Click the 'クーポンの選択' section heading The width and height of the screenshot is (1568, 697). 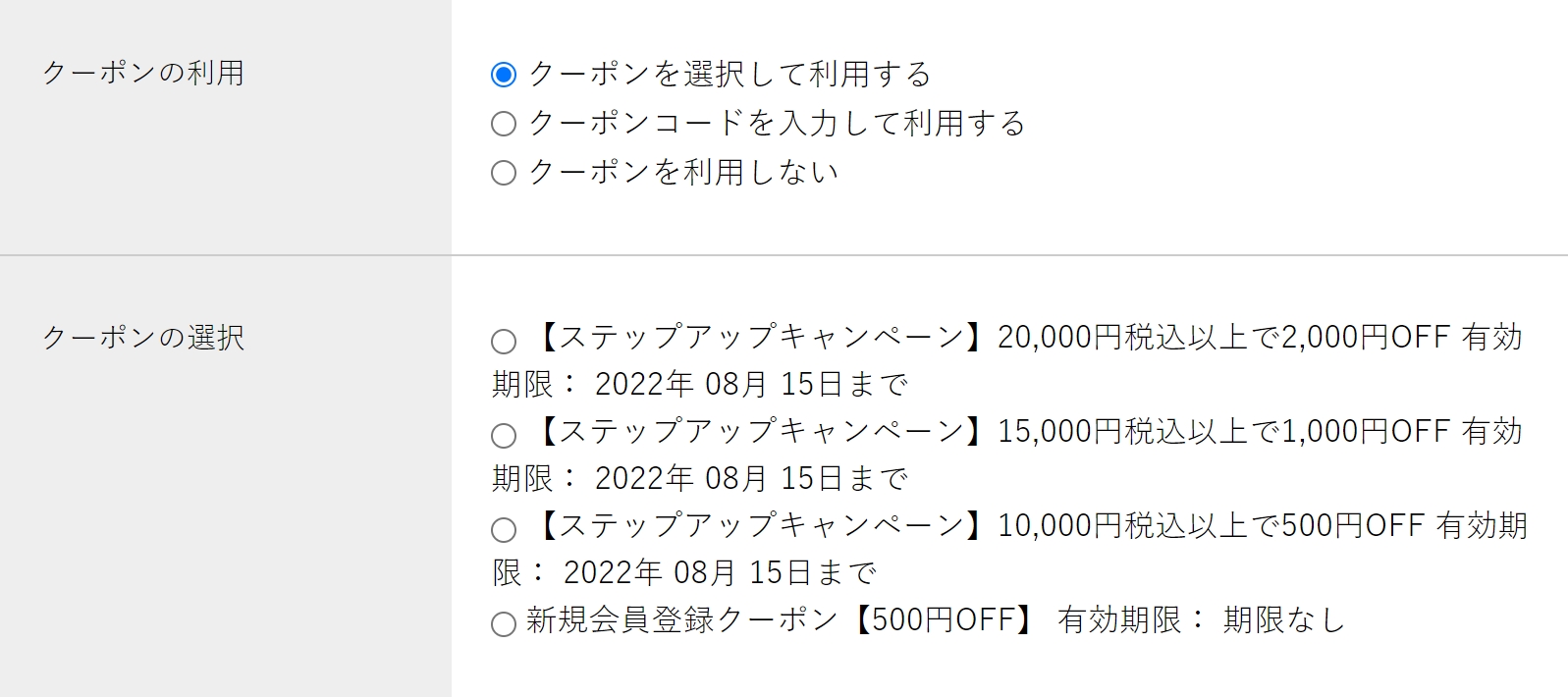[x=143, y=338]
